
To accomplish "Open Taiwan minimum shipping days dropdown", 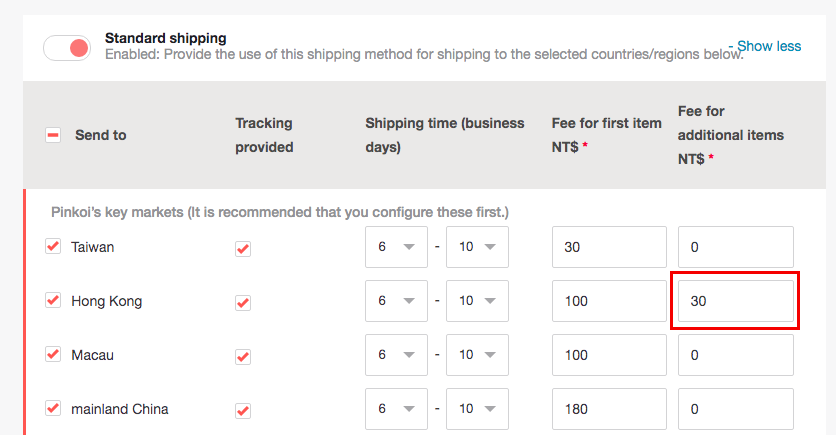I will [x=397, y=247].
